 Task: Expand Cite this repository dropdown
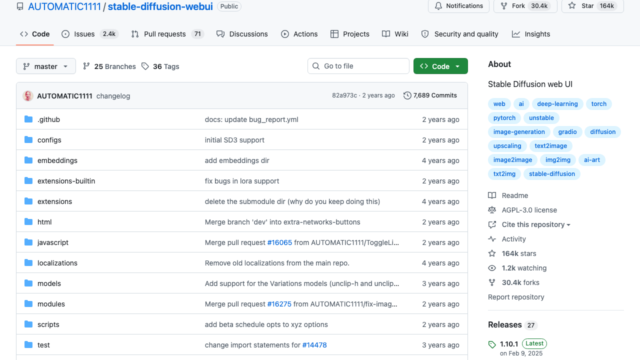pos(536,224)
